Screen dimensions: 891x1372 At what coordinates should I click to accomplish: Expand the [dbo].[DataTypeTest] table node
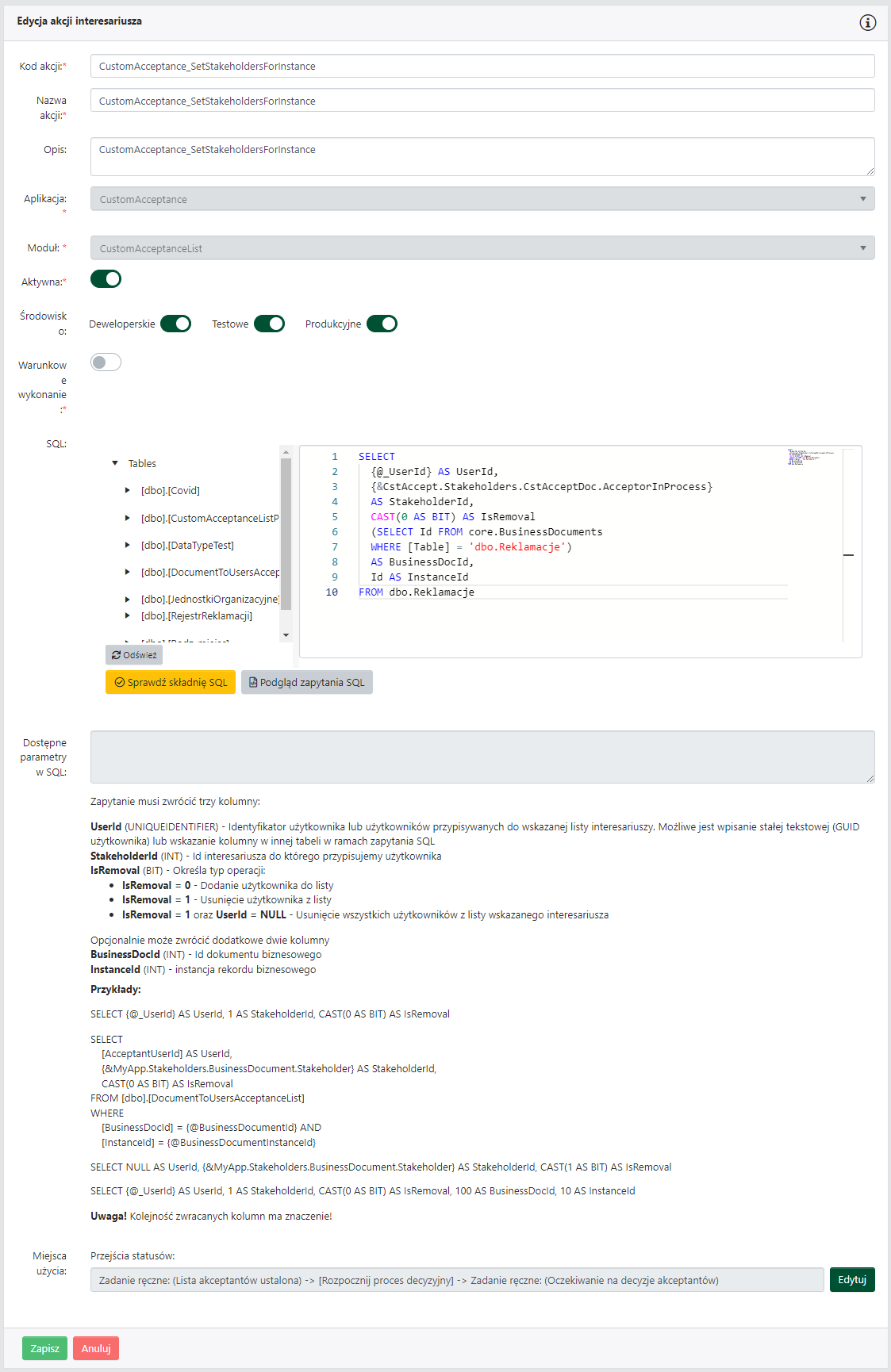point(127,545)
